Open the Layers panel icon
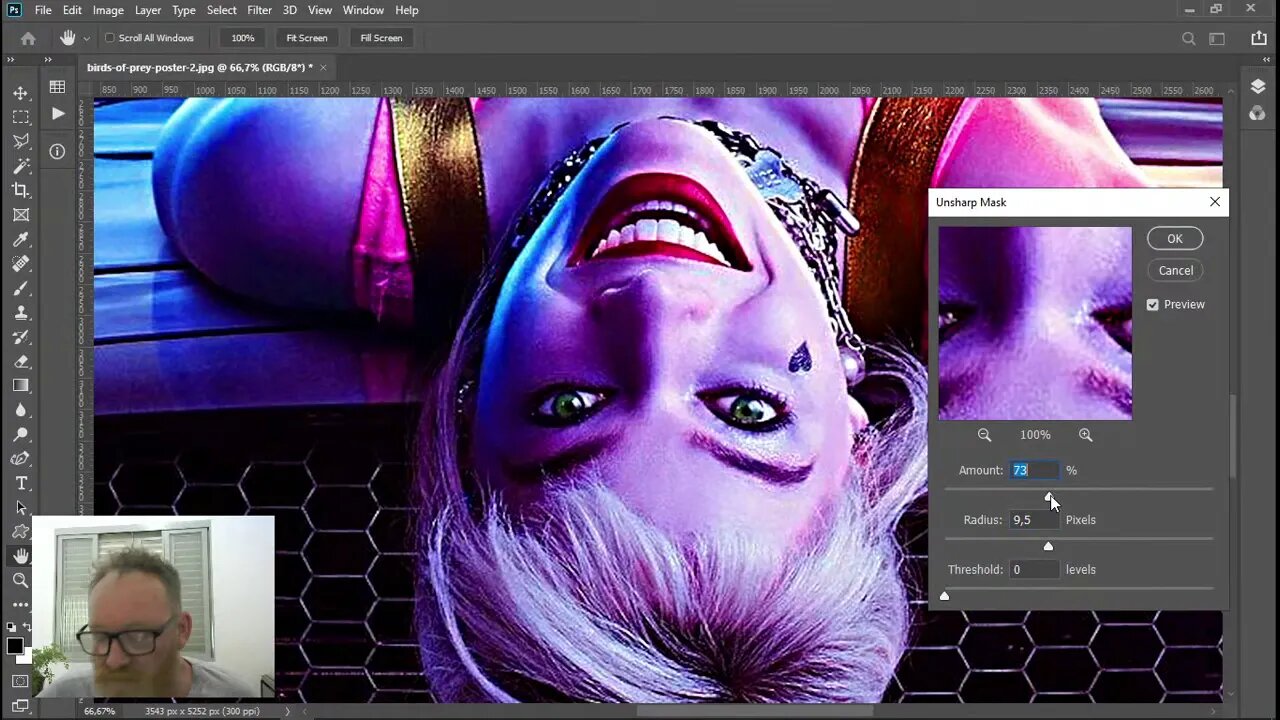1280x720 pixels. tap(1258, 87)
